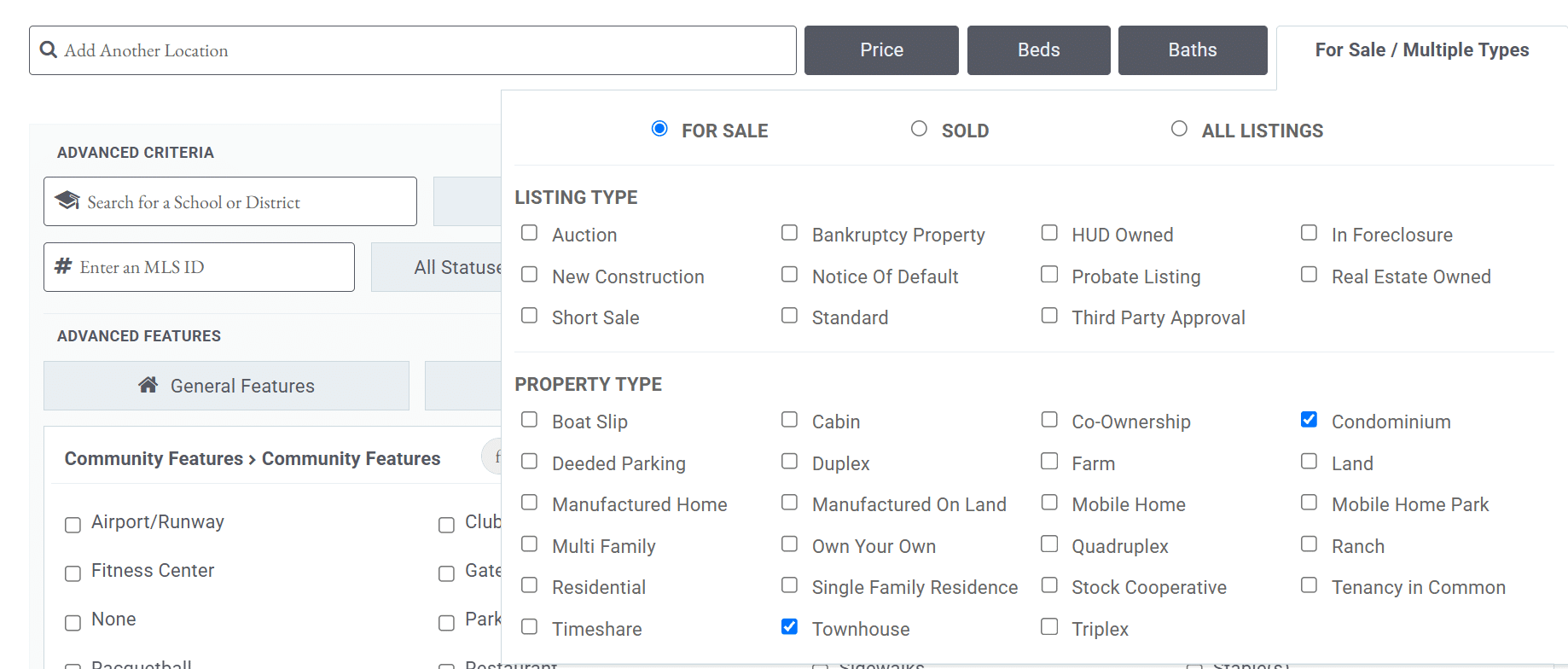Uncheck the Condominium property type
The width and height of the screenshot is (1568, 669).
tap(1309, 420)
